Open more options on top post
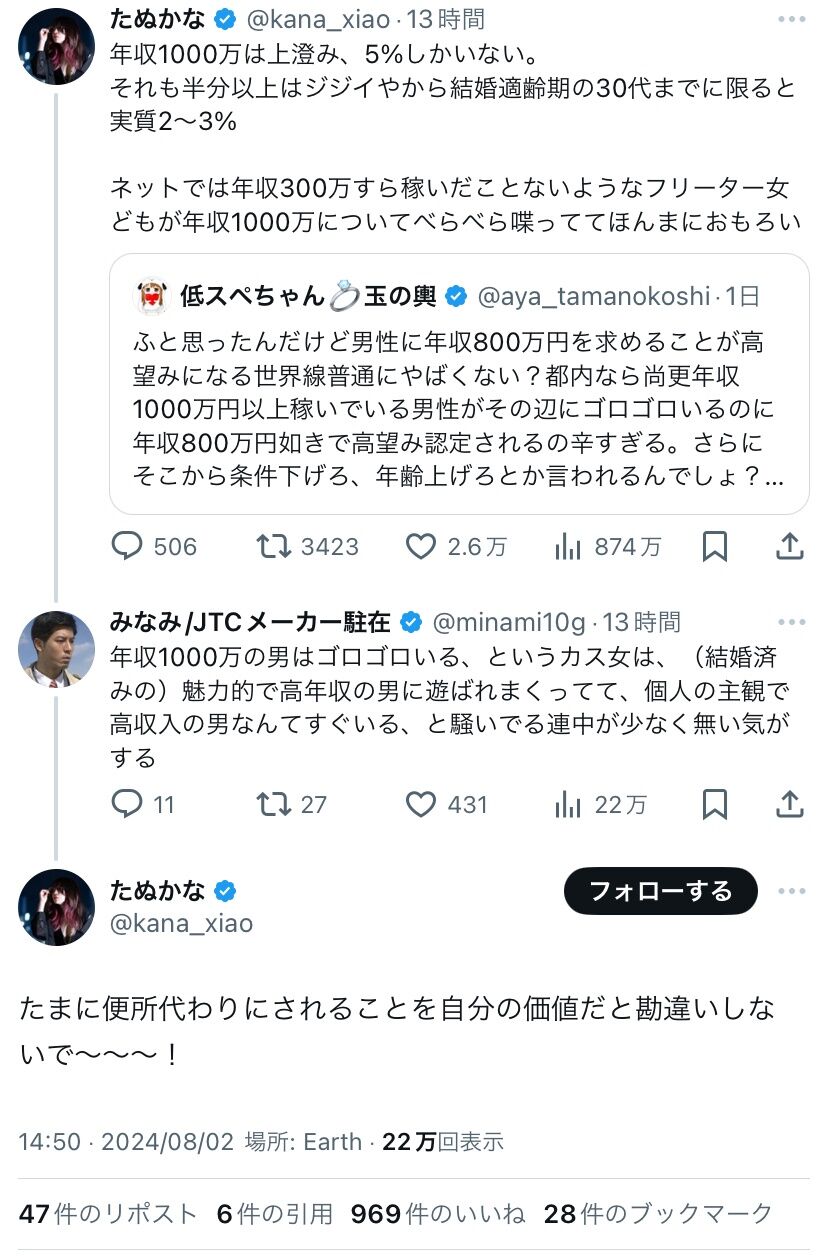828x1256 pixels. [x=791, y=19]
